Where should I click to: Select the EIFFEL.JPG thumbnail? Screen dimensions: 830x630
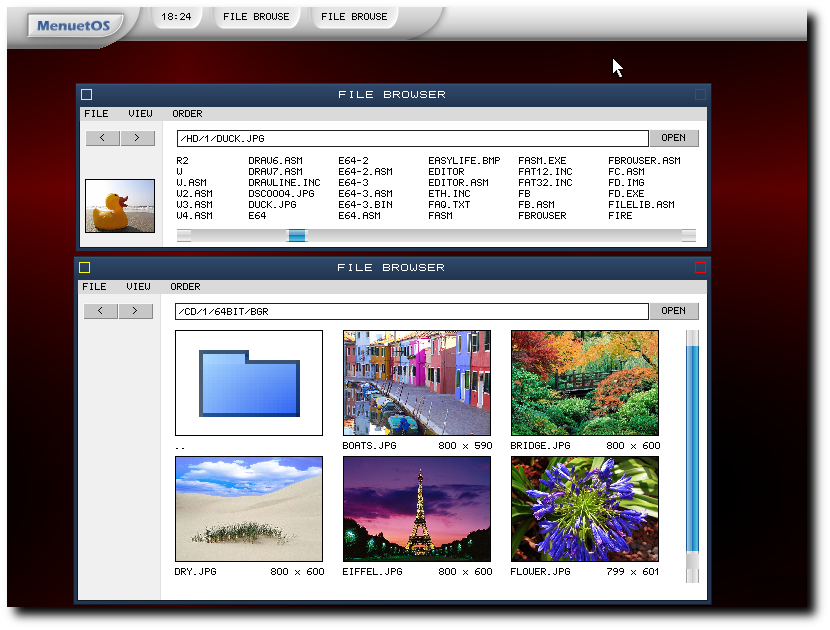417,509
